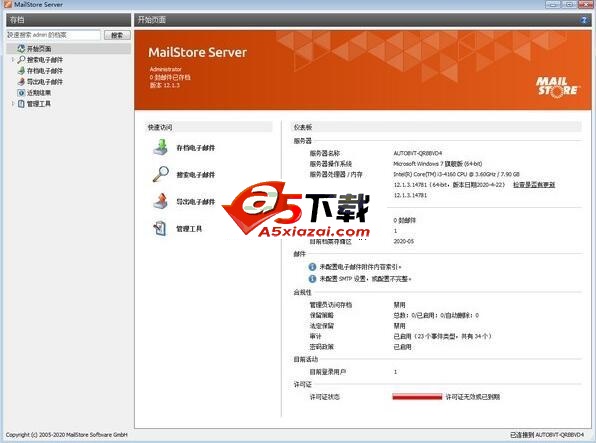This screenshot has width=596, height=443.
Task: Click the 目前登录用户 count value
Action: pos(395,372)
